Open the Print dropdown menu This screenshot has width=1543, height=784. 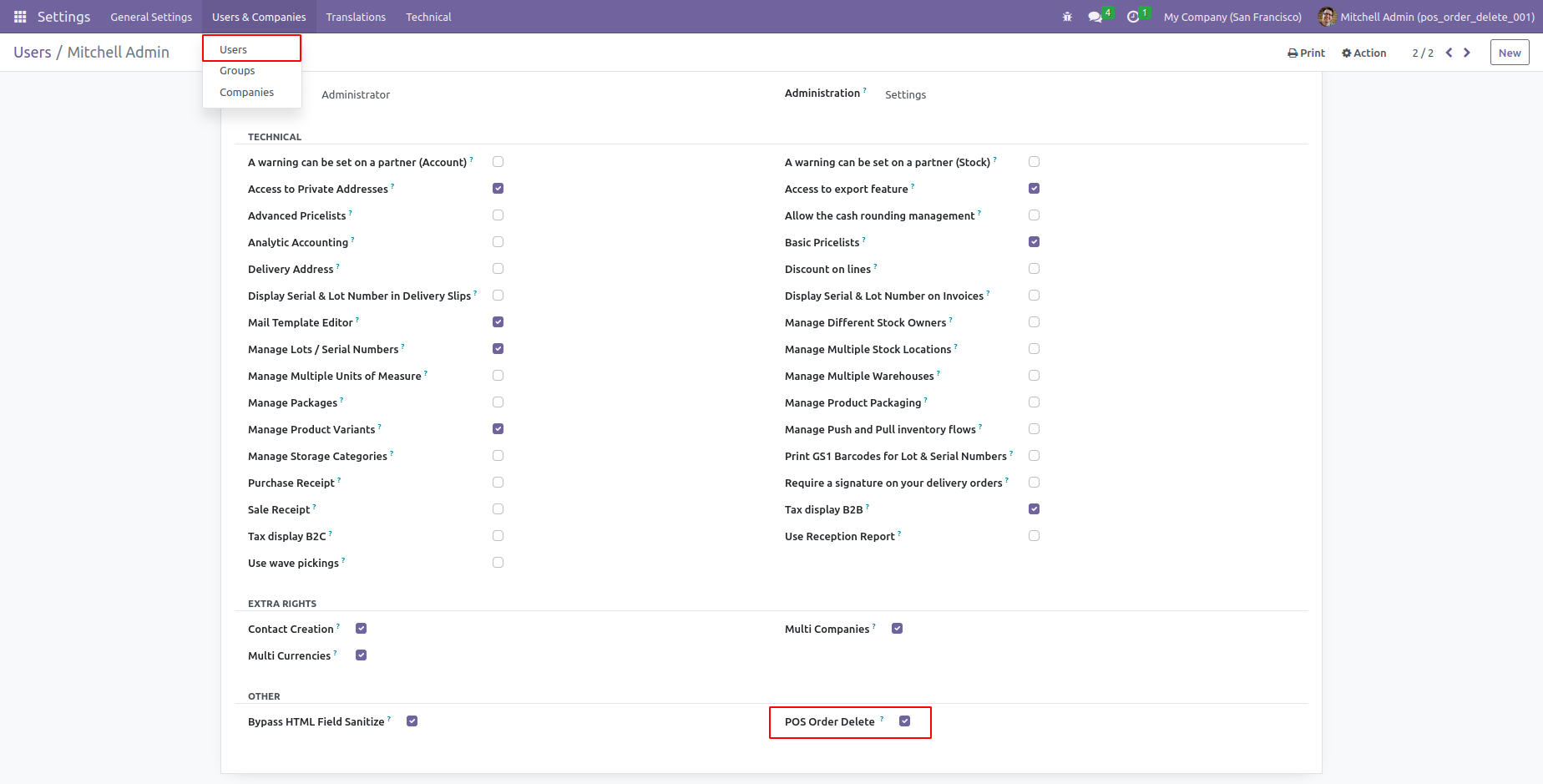[1306, 53]
